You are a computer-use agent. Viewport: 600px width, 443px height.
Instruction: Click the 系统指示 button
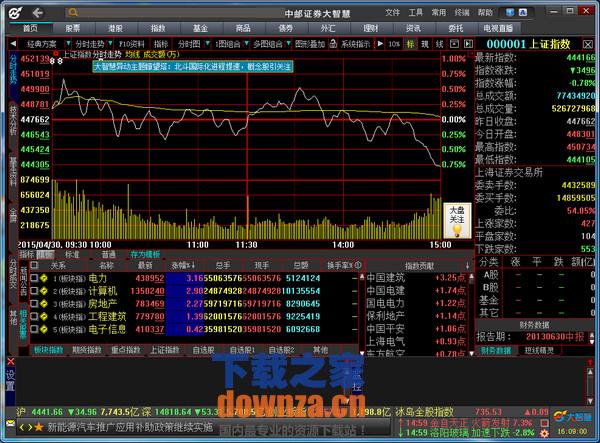click(x=355, y=44)
